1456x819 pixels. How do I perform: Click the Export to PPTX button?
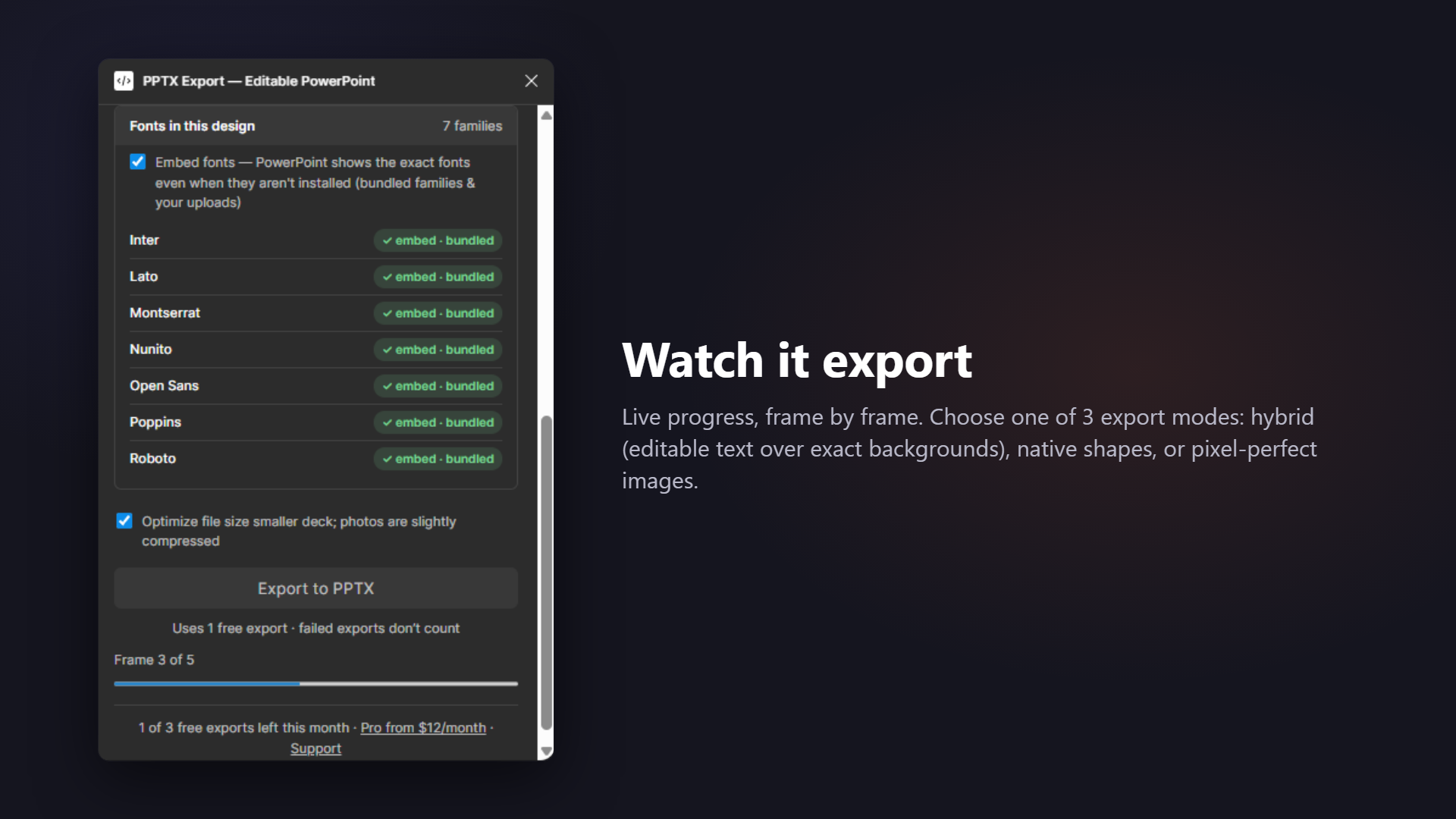[x=315, y=588]
